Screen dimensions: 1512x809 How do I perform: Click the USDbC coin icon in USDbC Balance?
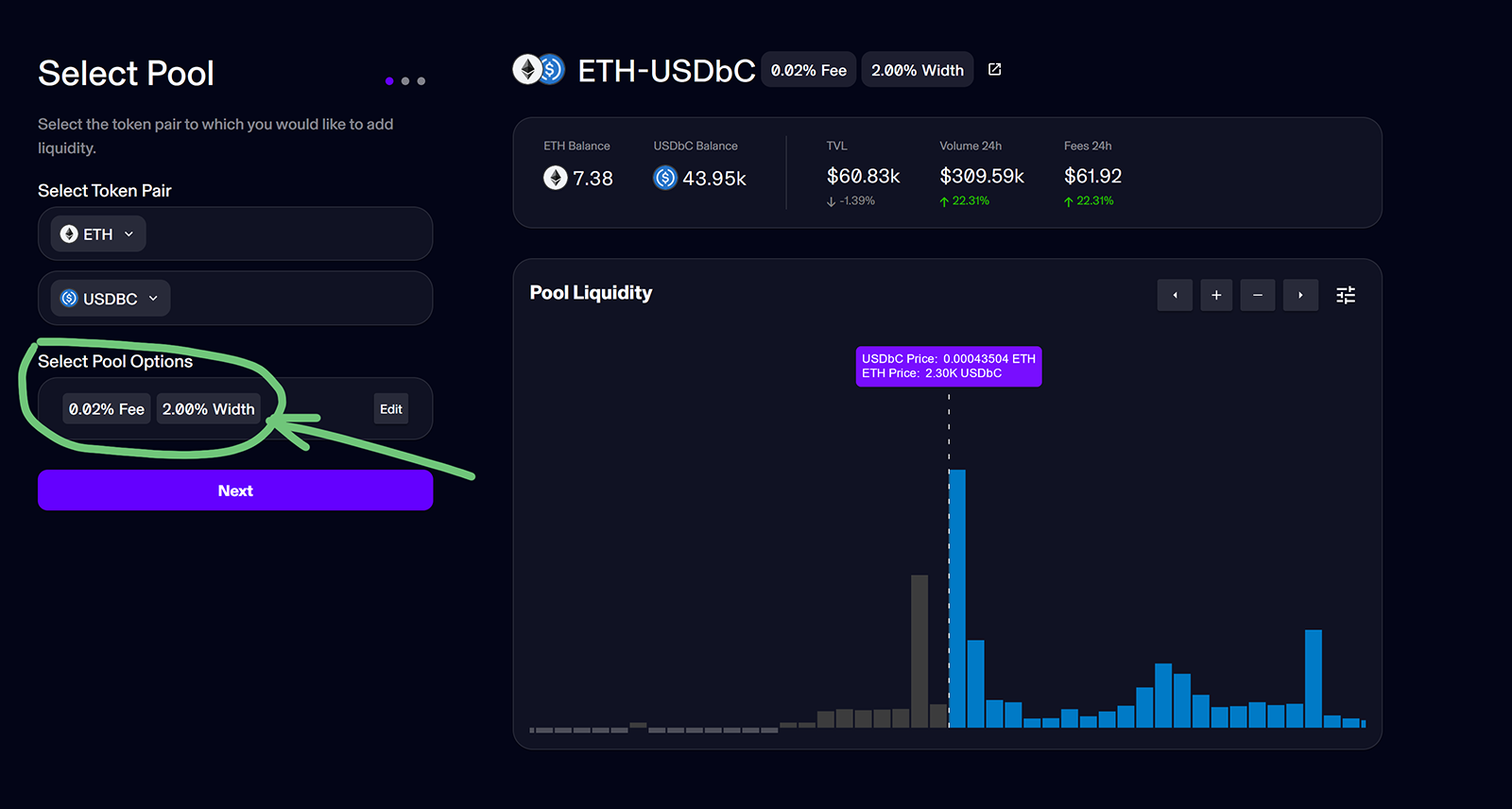(665, 178)
